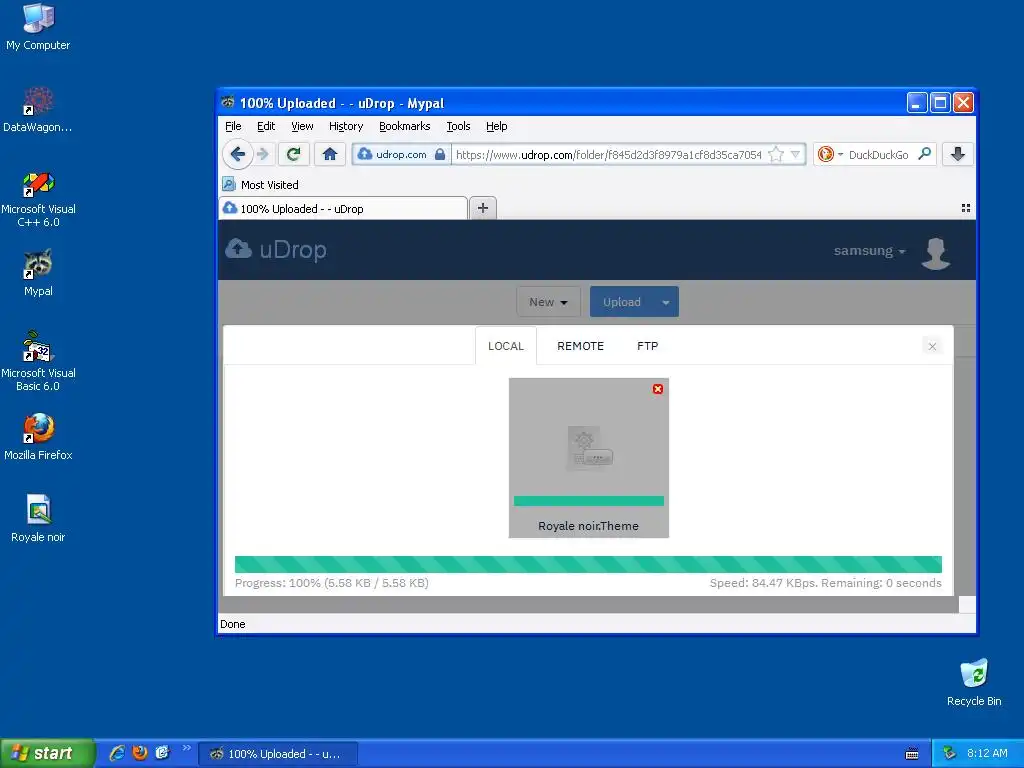Open a new tab with plus button
The width and height of the screenshot is (1024, 768).
pos(483,208)
